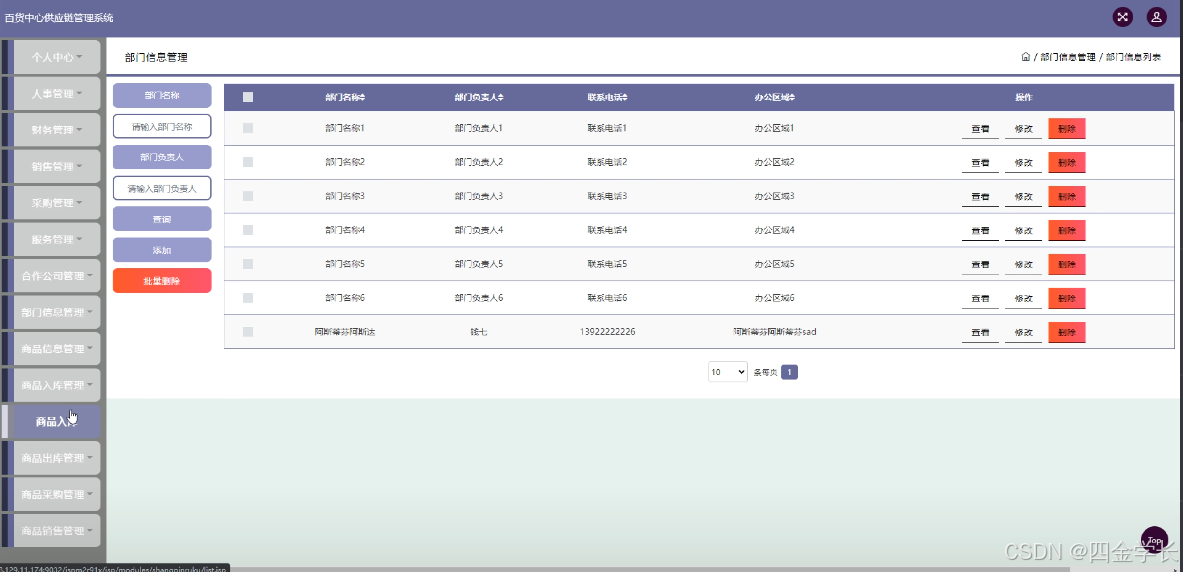This screenshot has height=572, width=1183.
Task: Click cell 部门负责人1
Action: click(x=479, y=128)
